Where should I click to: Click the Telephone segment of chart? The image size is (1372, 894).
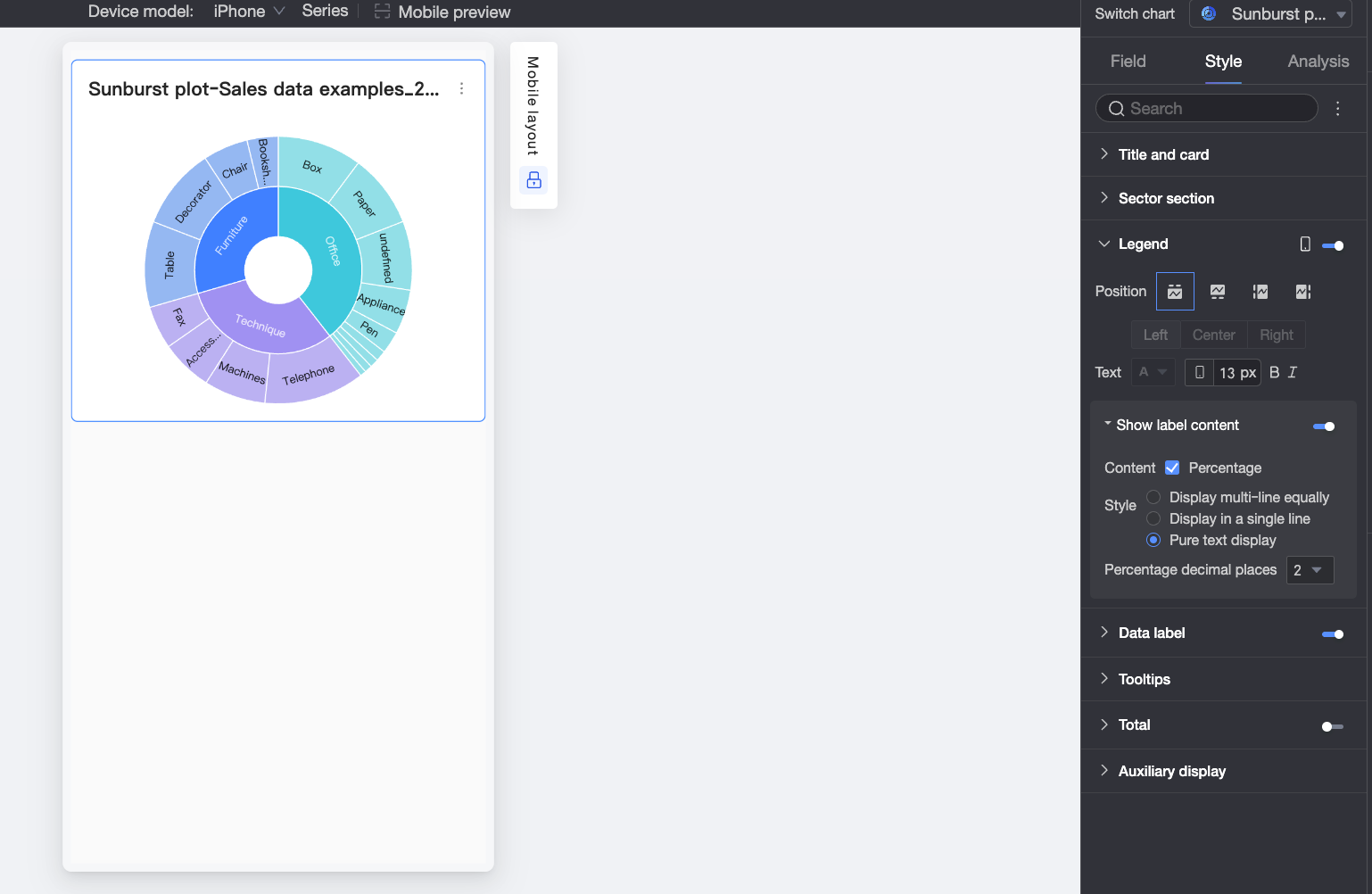(x=309, y=375)
